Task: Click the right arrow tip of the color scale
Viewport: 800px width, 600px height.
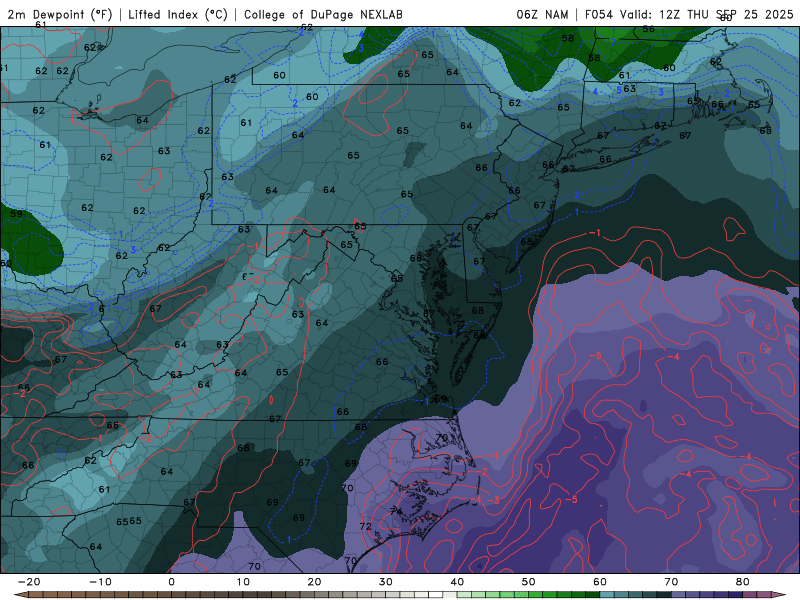Action: click(781, 595)
